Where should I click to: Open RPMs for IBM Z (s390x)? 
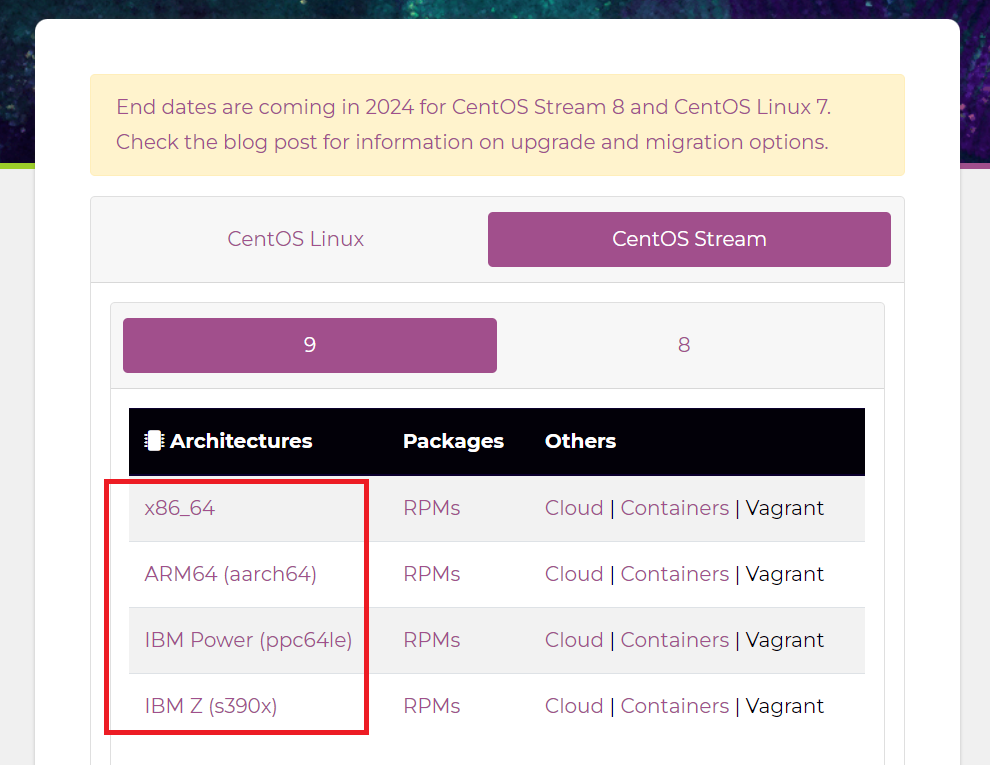pyautogui.click(x=431, y=705)
